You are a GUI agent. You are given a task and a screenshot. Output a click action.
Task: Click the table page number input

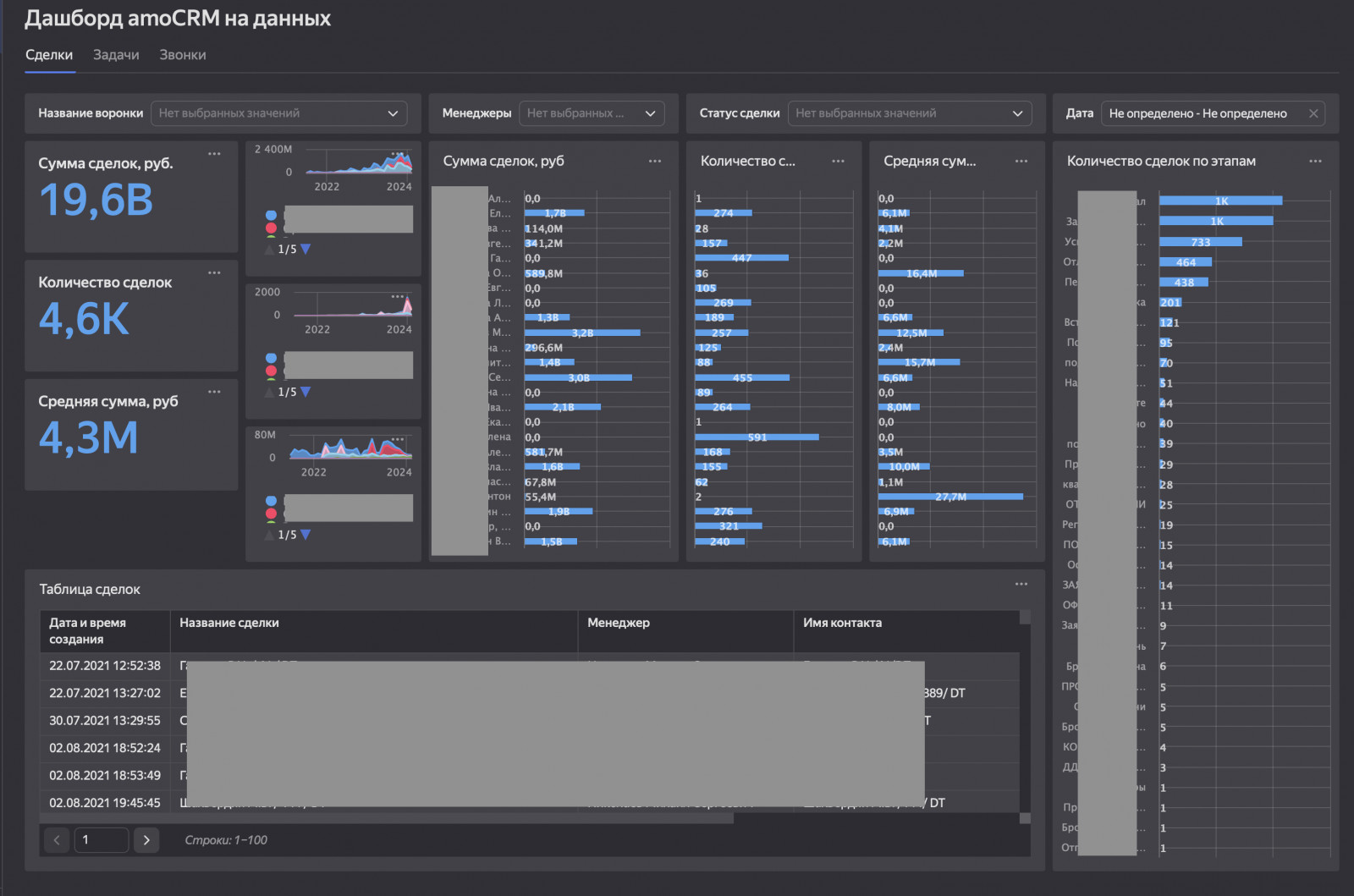[x=102, y=840]
